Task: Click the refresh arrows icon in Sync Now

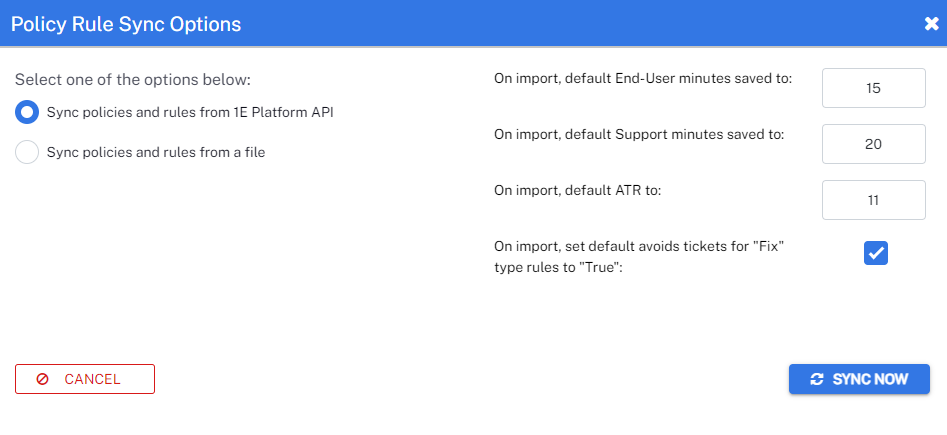Action: tap(817, 380)
